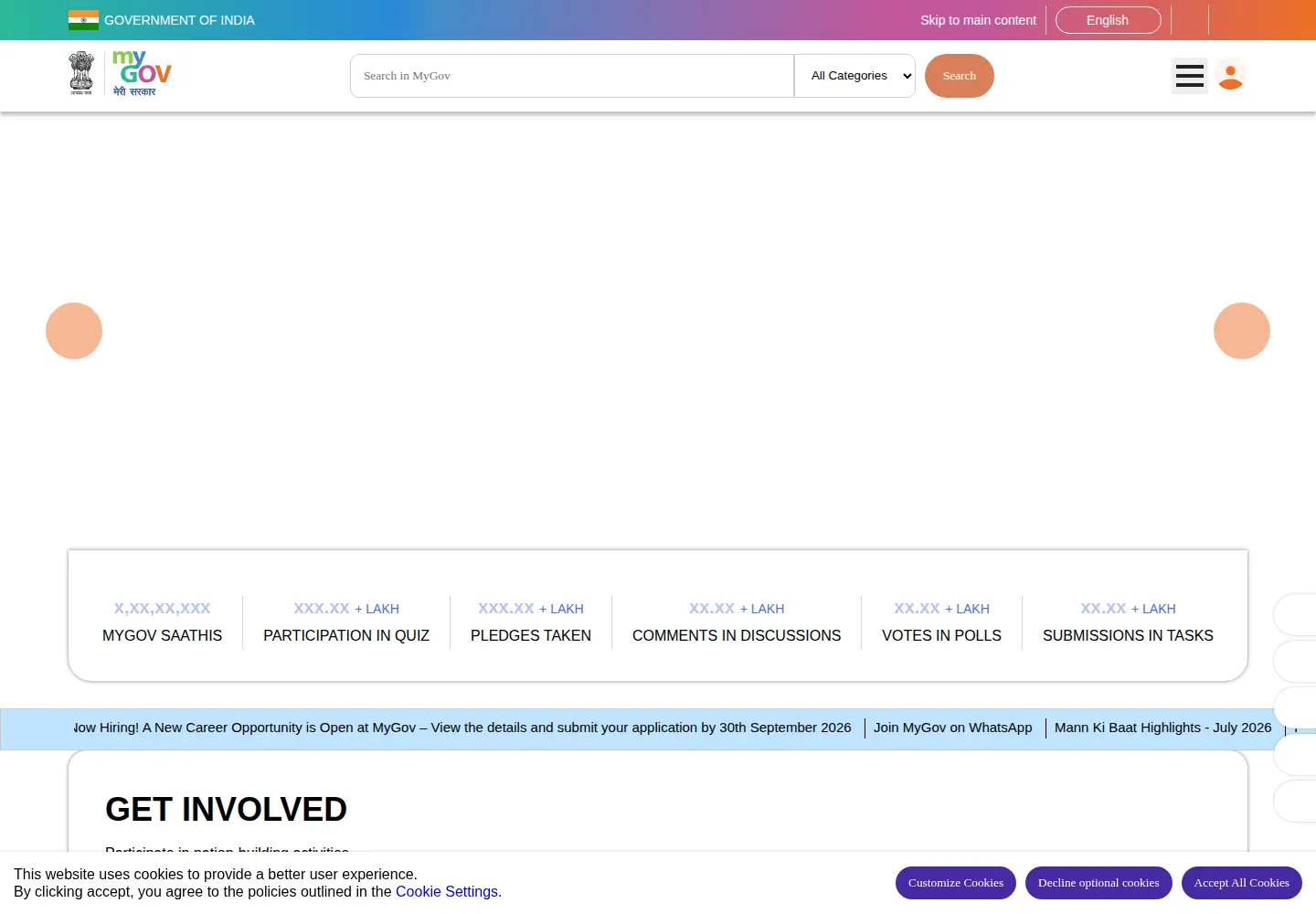Viewport: 1316px width, 914px height.
Task: Click the orange Search button
Action: pyautogui.click(x=960, y=76)
